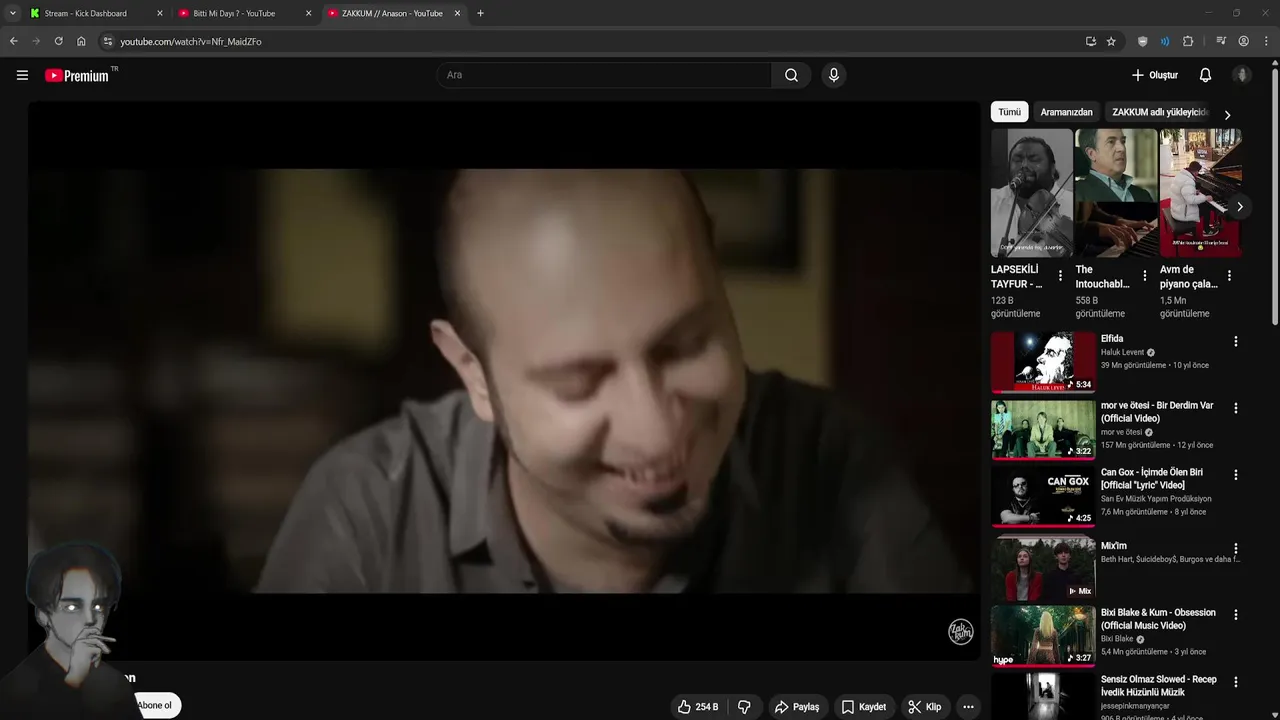The image size is (1280, 720).
Task: Click the install app icon in address bar
Action: click(x=1090, y=41)
